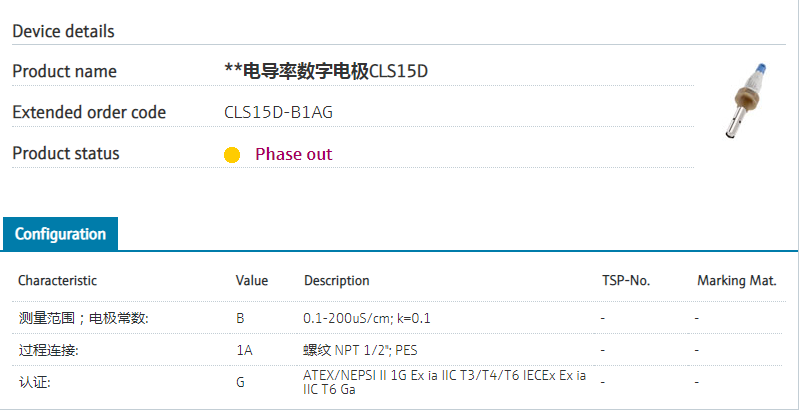Click the 0.1-200uS/cm; k=0.1 description
Image resolution: width=799 pixels, height=410 pixels.
coord(367,318)
